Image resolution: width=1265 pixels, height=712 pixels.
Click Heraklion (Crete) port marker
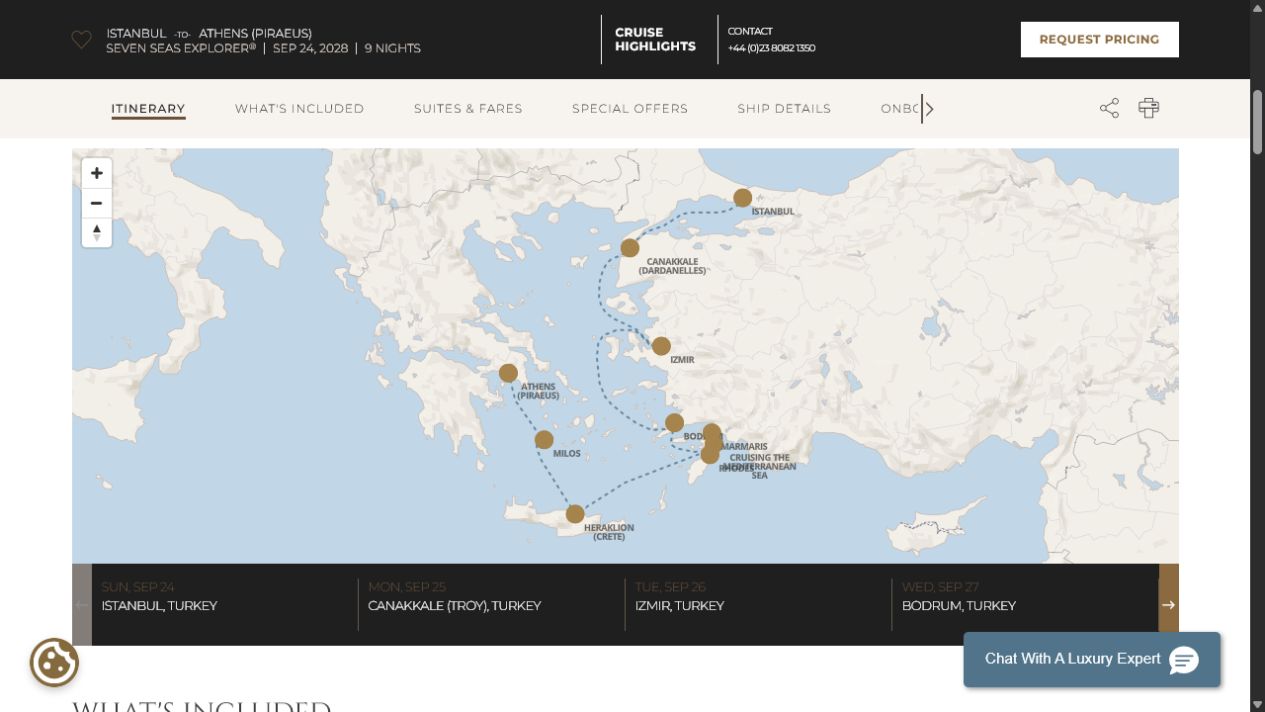pos(575,514)
